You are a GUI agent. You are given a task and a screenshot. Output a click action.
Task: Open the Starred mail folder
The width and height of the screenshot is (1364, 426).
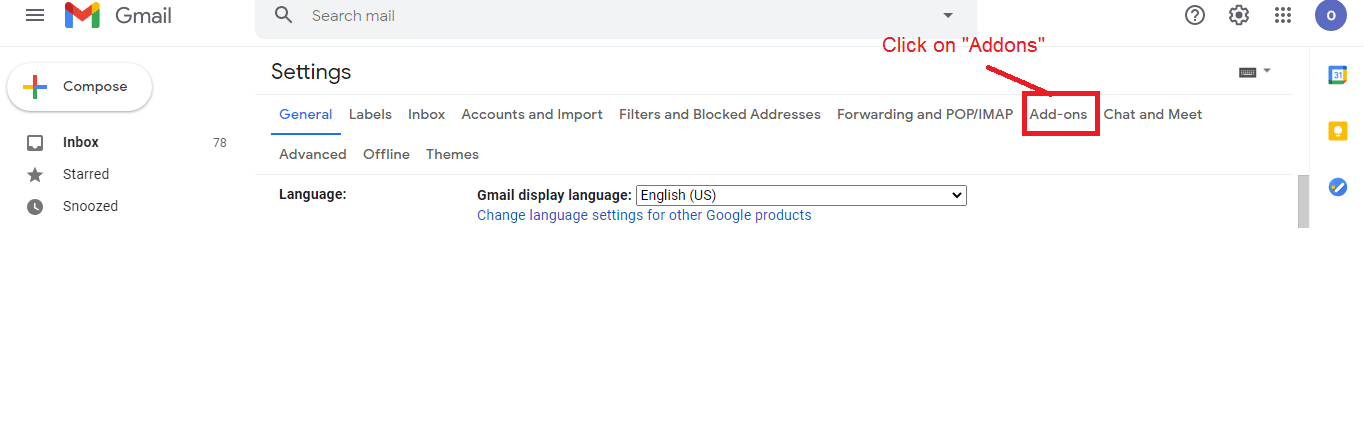[x=86, y=174]
